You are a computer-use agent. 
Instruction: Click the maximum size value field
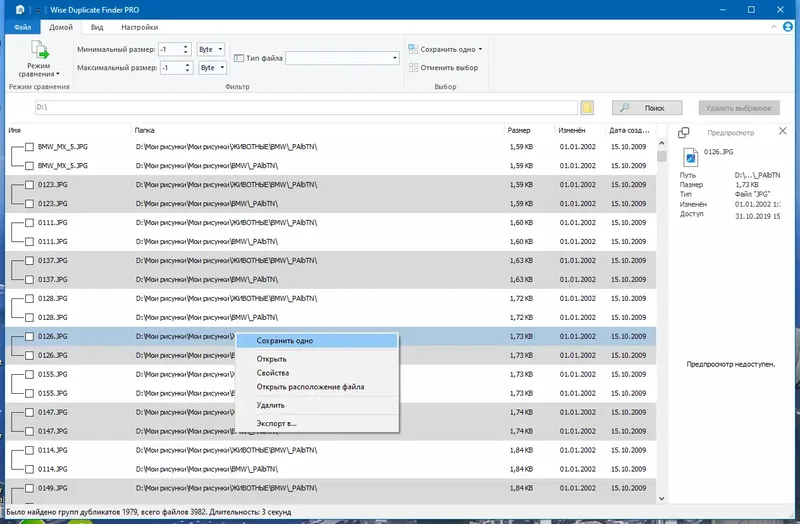[x=172, y=68]
